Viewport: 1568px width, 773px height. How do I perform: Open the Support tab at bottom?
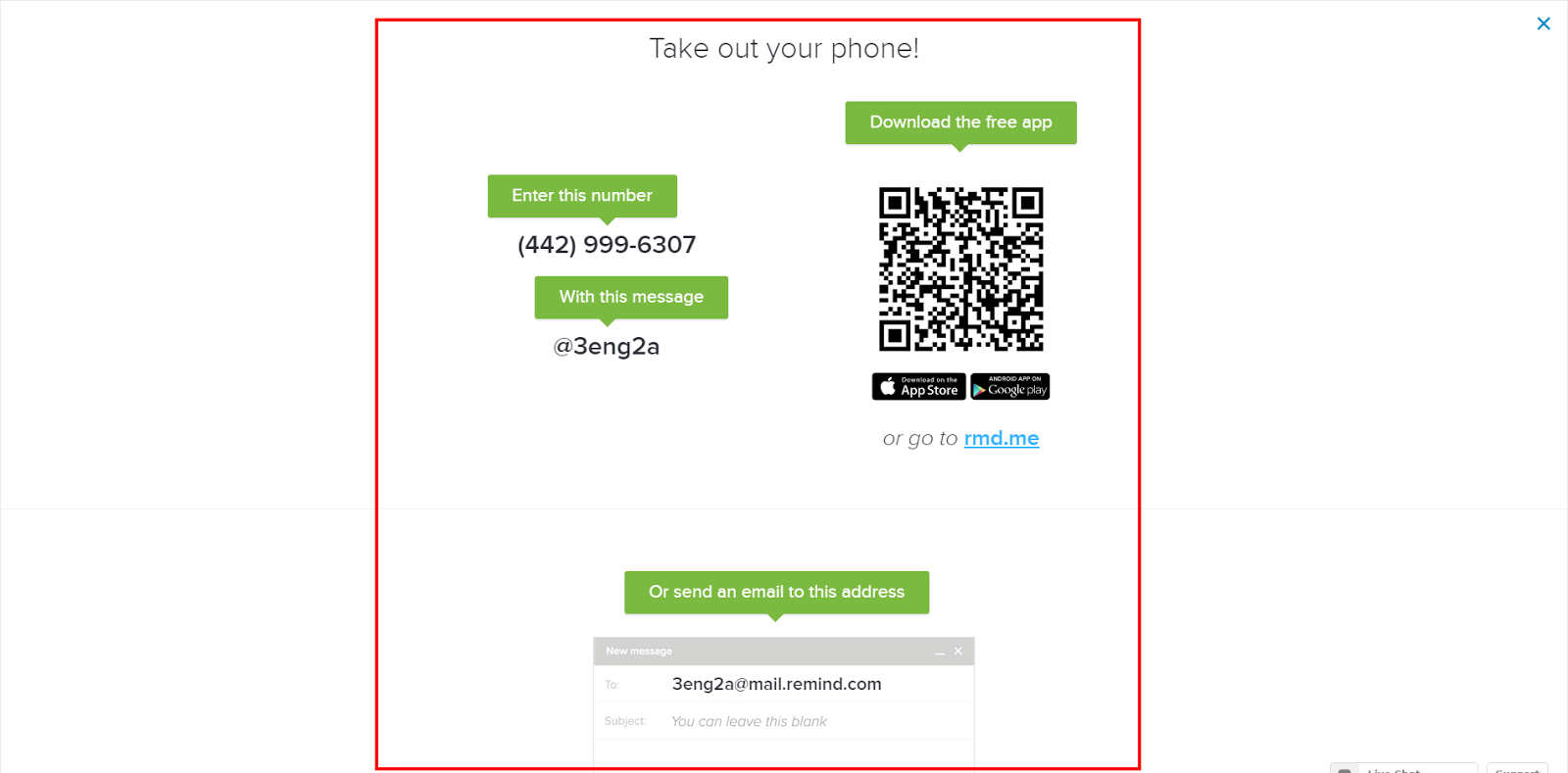pyautogui.click(x=1517, y=768)
